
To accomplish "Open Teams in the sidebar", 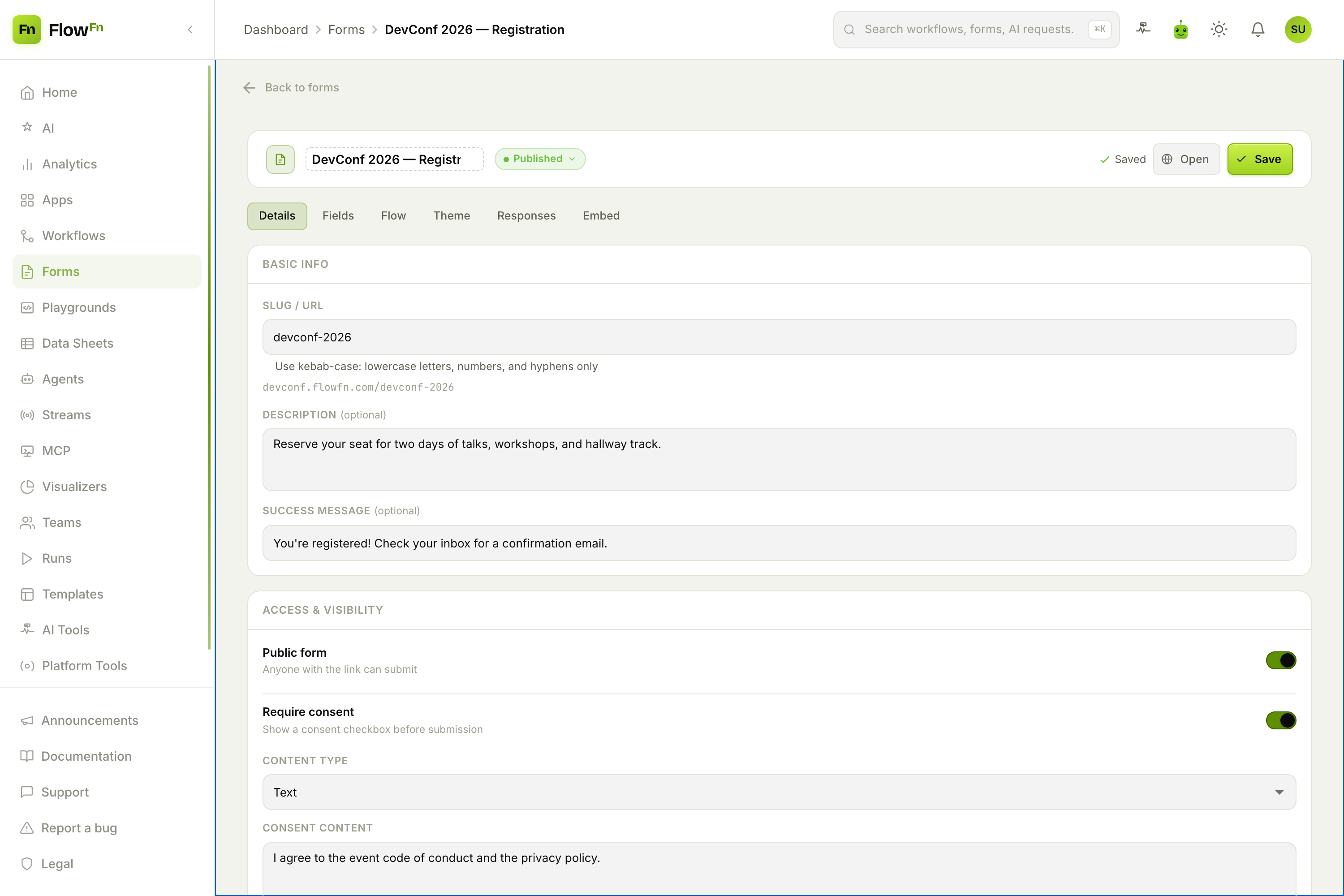I will [107, 522].
